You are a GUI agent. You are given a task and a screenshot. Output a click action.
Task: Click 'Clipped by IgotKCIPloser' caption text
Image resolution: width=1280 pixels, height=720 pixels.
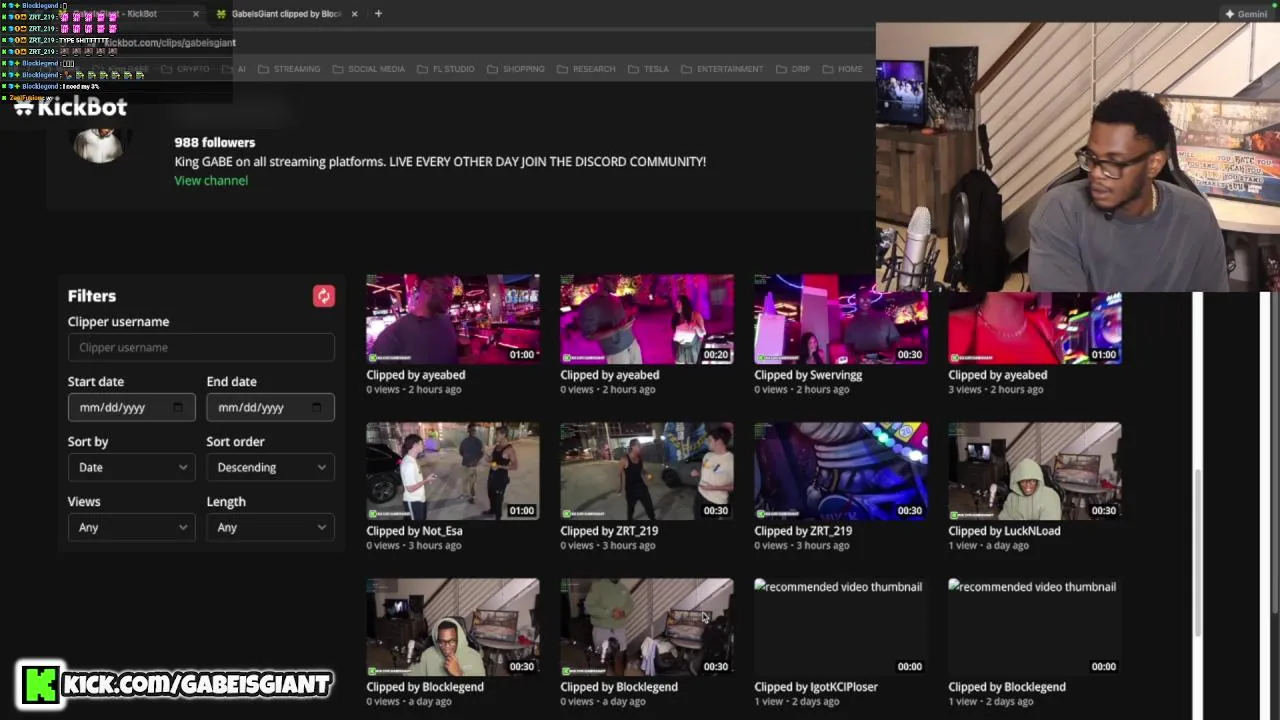click(x=816, y=687)
